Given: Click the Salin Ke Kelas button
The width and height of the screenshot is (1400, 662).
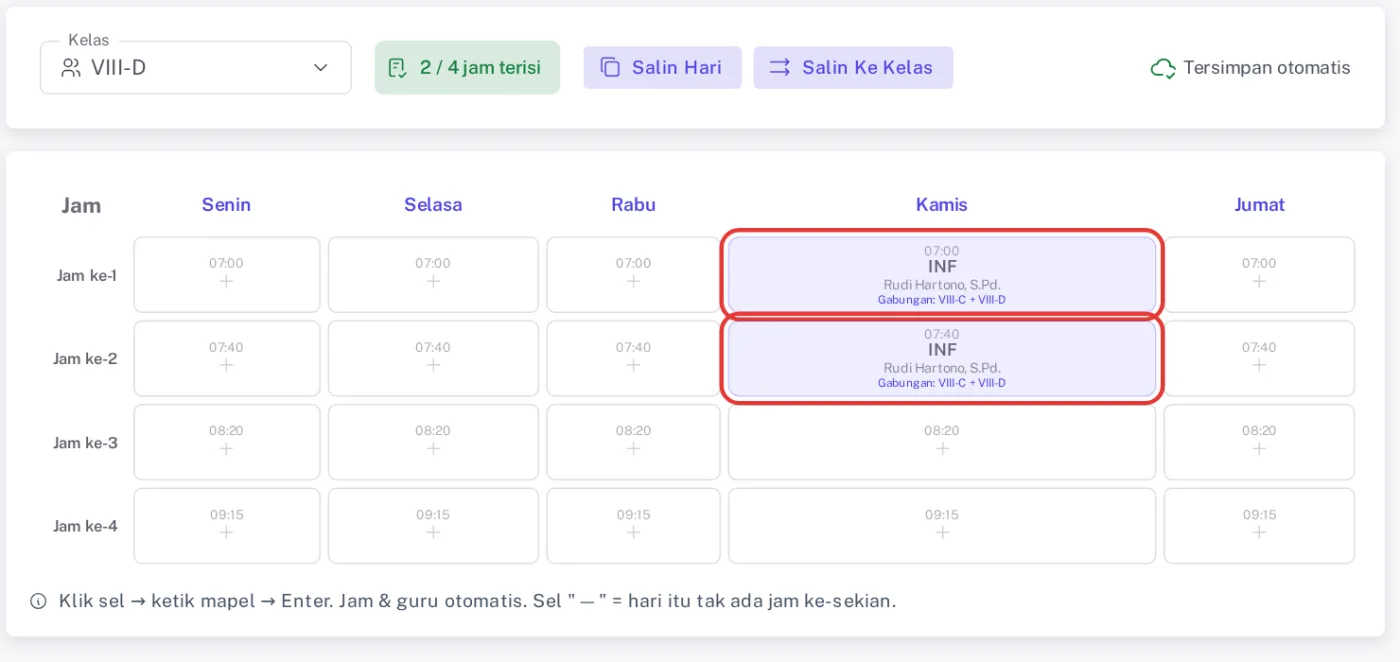Looking at the screenshot, I should (x=853, y=67).
